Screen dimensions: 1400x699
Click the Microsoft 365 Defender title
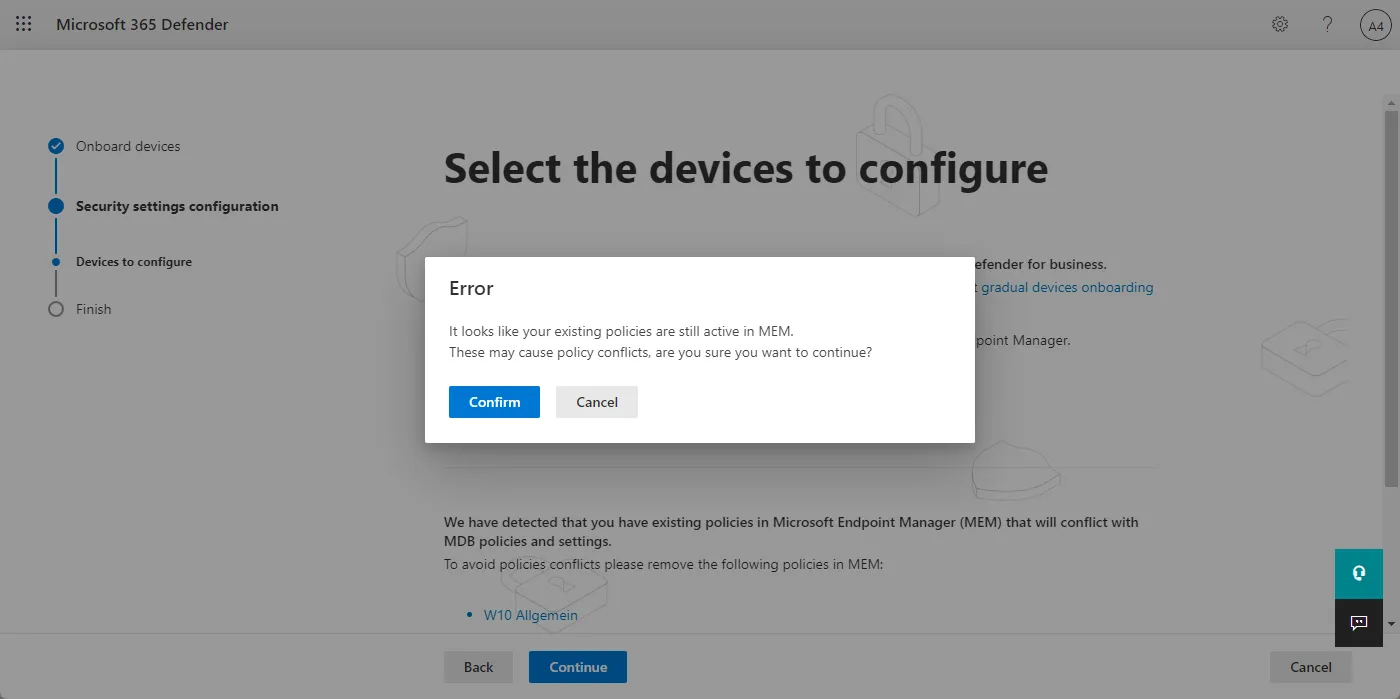142,24
